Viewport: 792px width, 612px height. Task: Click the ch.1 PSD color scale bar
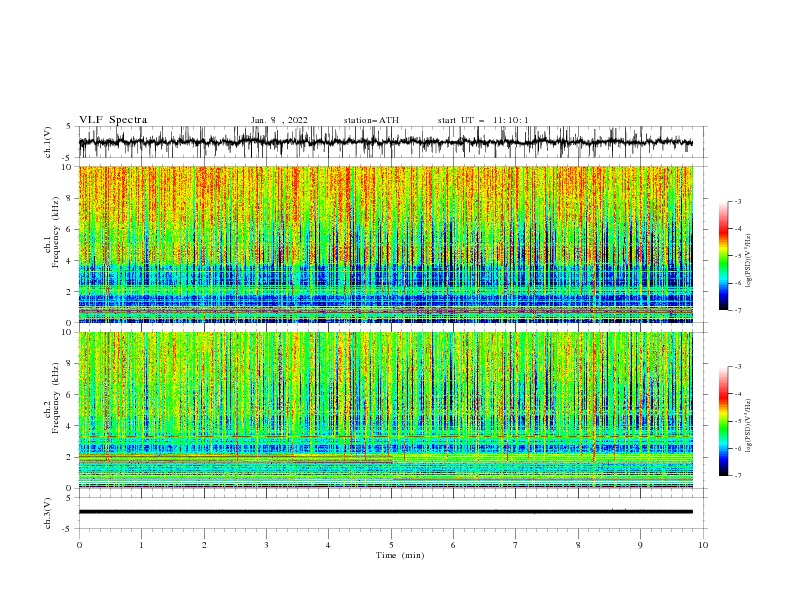pyautogui.click(x=723, y=256)
